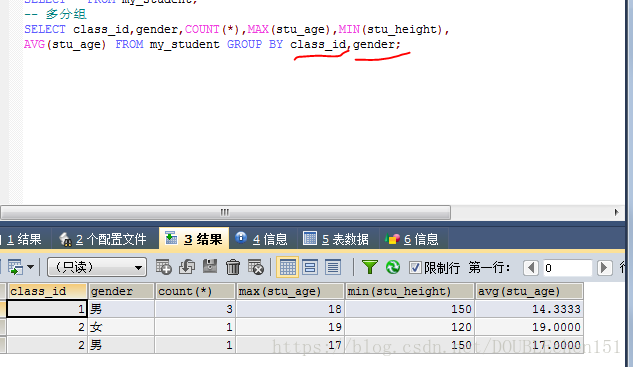Open the (只读) read-only mode dropdown
This screenshot has width=633, height=367.
click(x=97, y=267)
